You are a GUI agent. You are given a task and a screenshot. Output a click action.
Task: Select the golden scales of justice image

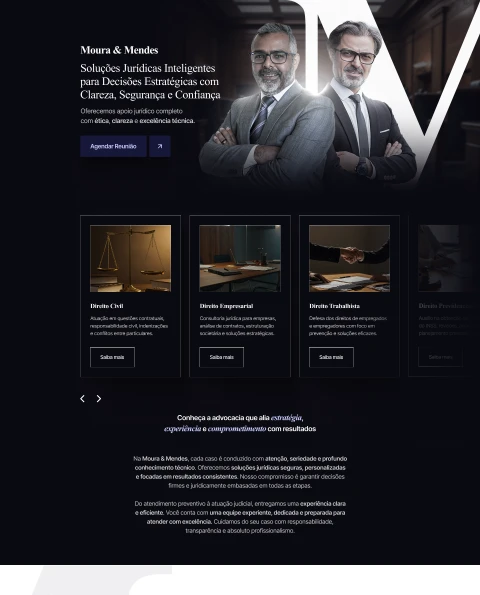(131, 258)
